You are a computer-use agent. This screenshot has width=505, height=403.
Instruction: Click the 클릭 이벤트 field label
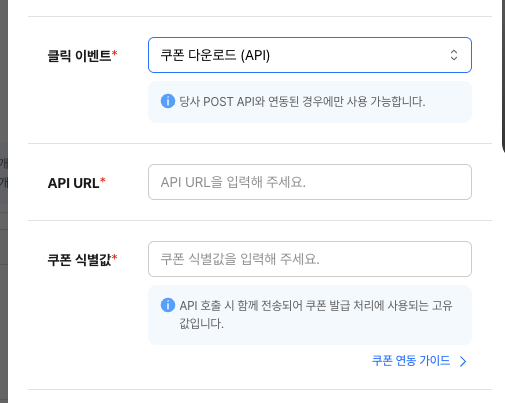(79, 55)
